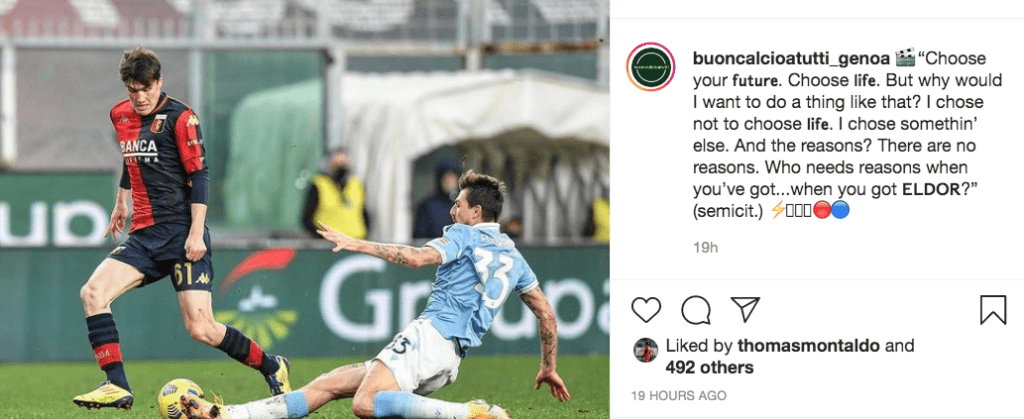
Task: Open comments via speech bubble icon
Action: [x=696, y=309]
